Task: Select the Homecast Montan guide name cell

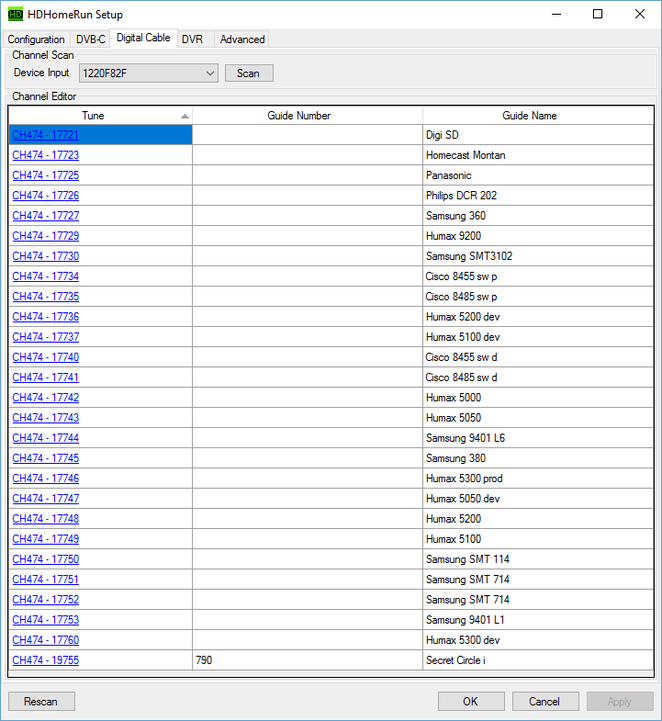Action: coord(538,155)
